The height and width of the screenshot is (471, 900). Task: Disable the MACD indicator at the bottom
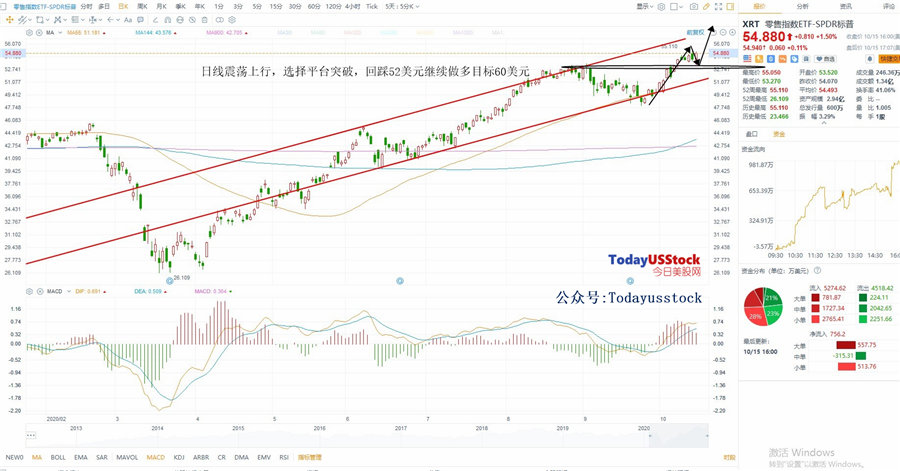[x=156, y=457]
